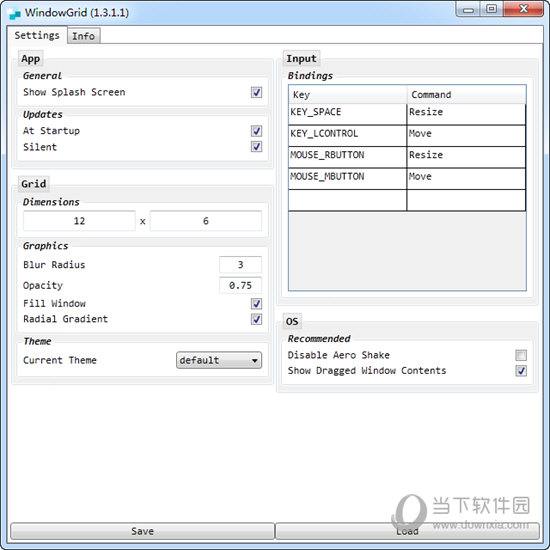Viewport: 550px width, 550px height.
Task: Minimize the WindowGrid window
Action: coord(468,9)
